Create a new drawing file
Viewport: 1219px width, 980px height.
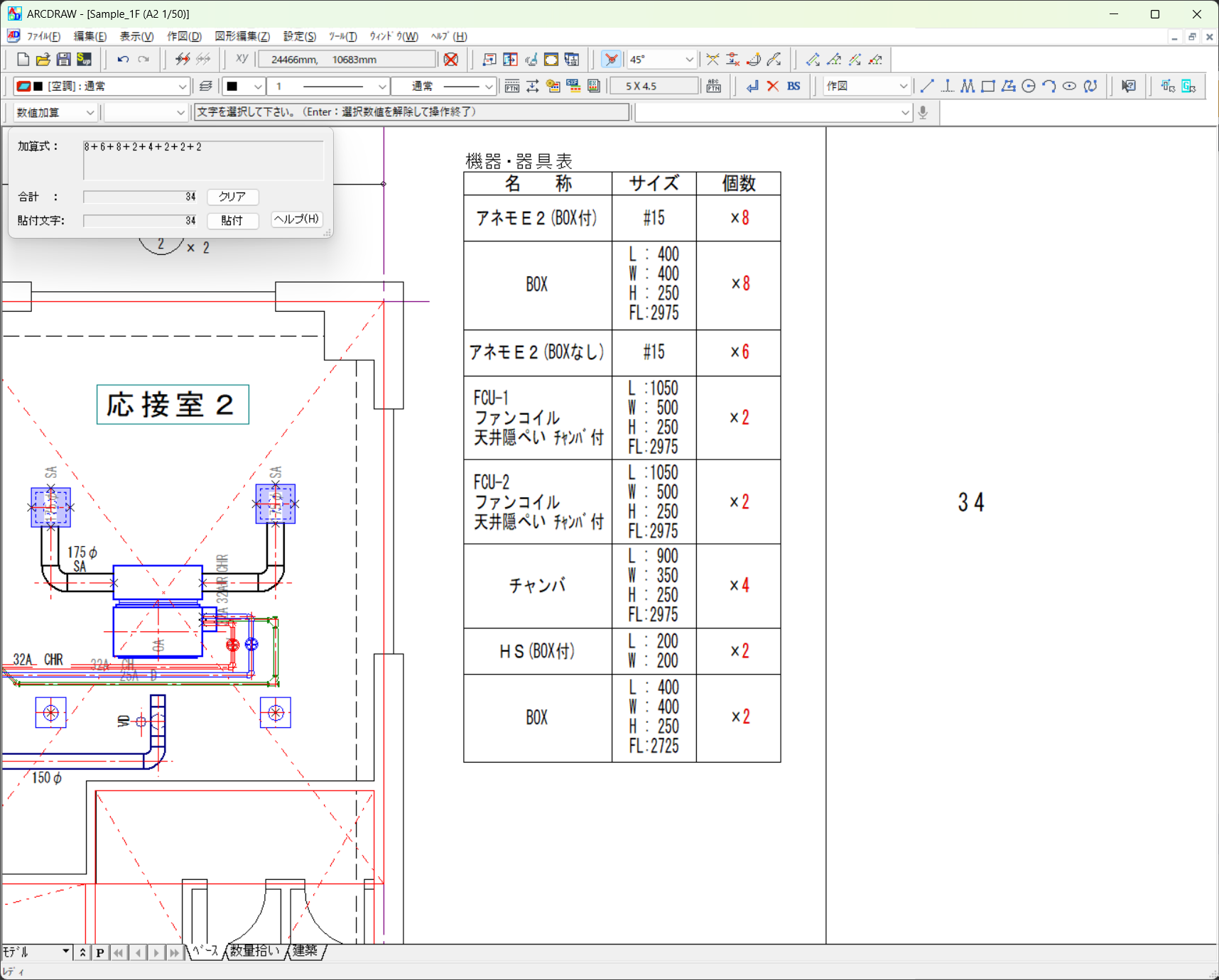coord(23,60)
